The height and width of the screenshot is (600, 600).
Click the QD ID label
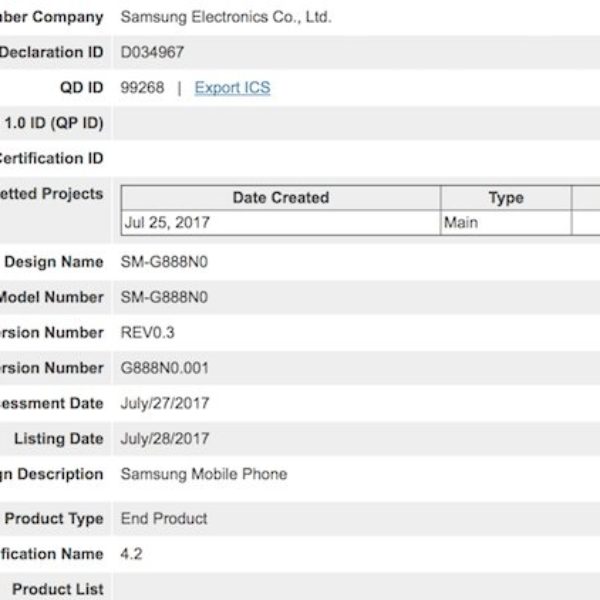[82, 88]
